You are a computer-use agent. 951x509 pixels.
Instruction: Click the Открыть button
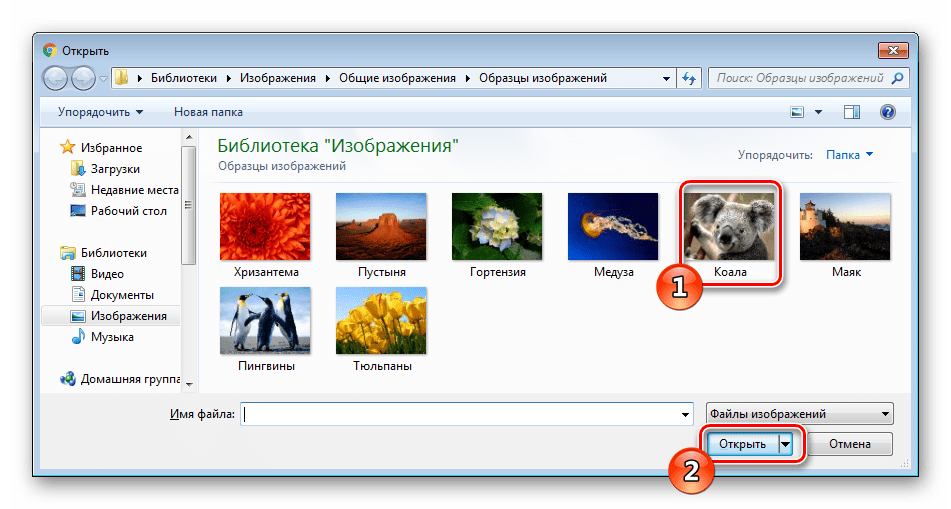pos(742,444)
